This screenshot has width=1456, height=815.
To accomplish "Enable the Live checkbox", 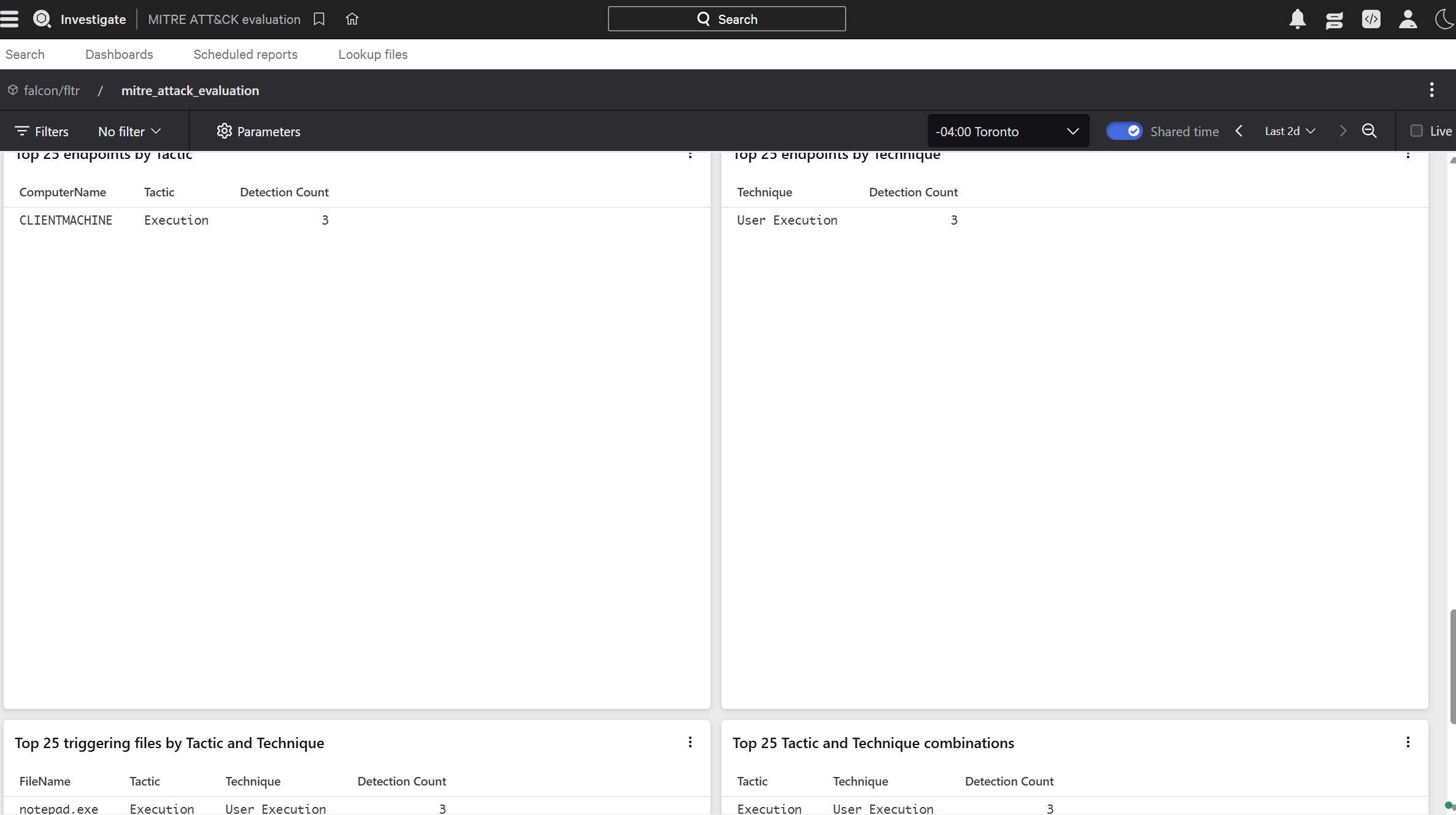I will 1417,131.
